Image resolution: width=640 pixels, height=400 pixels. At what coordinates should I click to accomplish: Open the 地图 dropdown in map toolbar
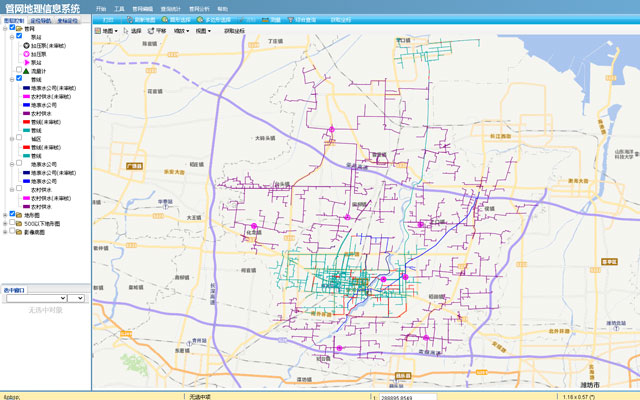(106, 31)
